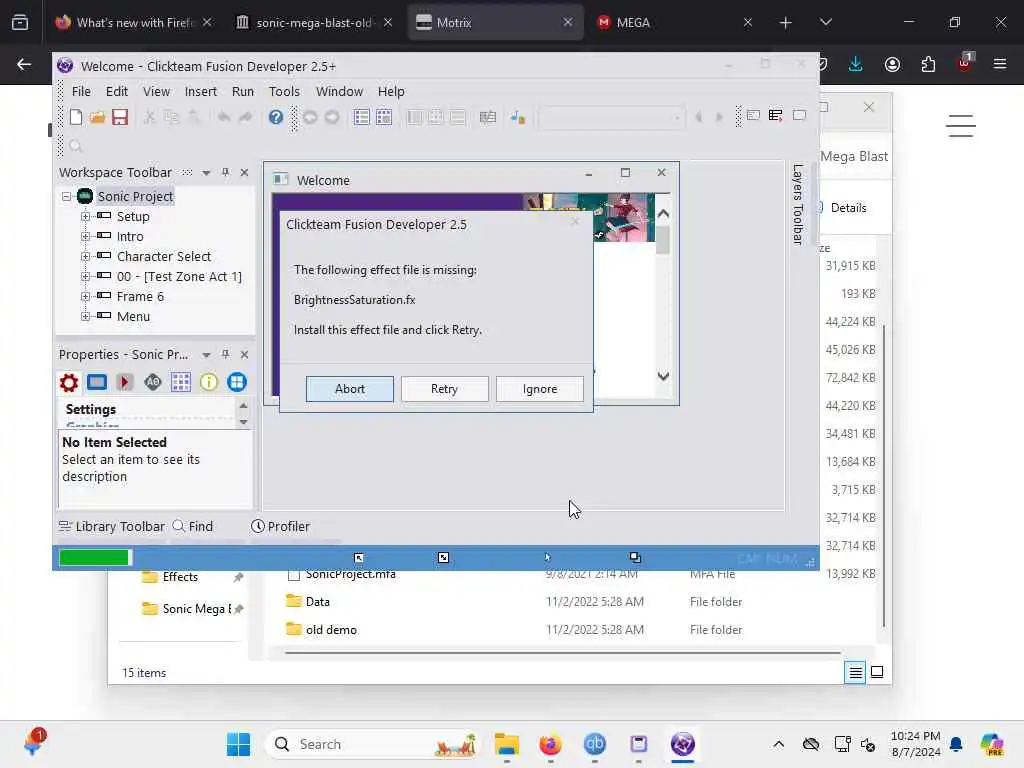Open the Library Toolbar tab
Viewport: 1024px width, 768px height.
pos(112,526)
